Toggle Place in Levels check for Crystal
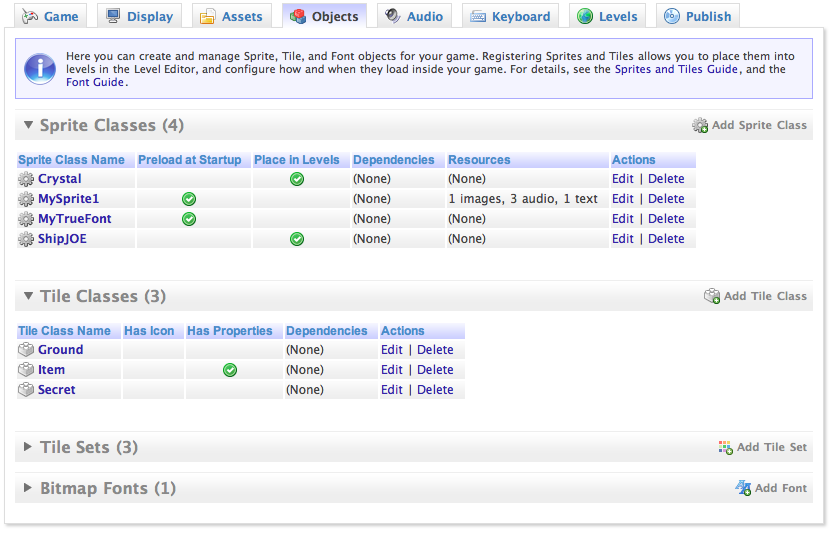 (x=297, y=179)
